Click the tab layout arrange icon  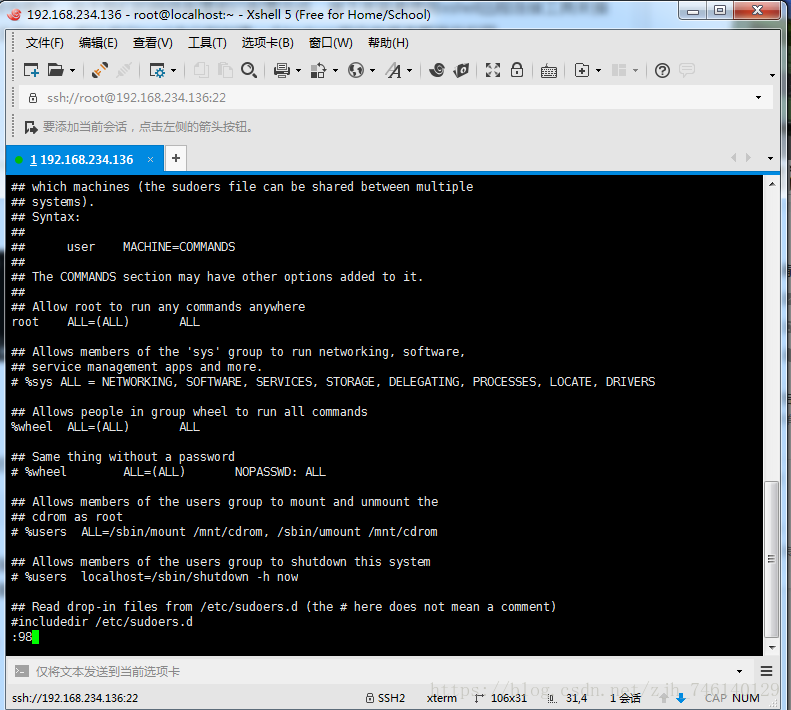pyautogui.click(x=618, y=70)
